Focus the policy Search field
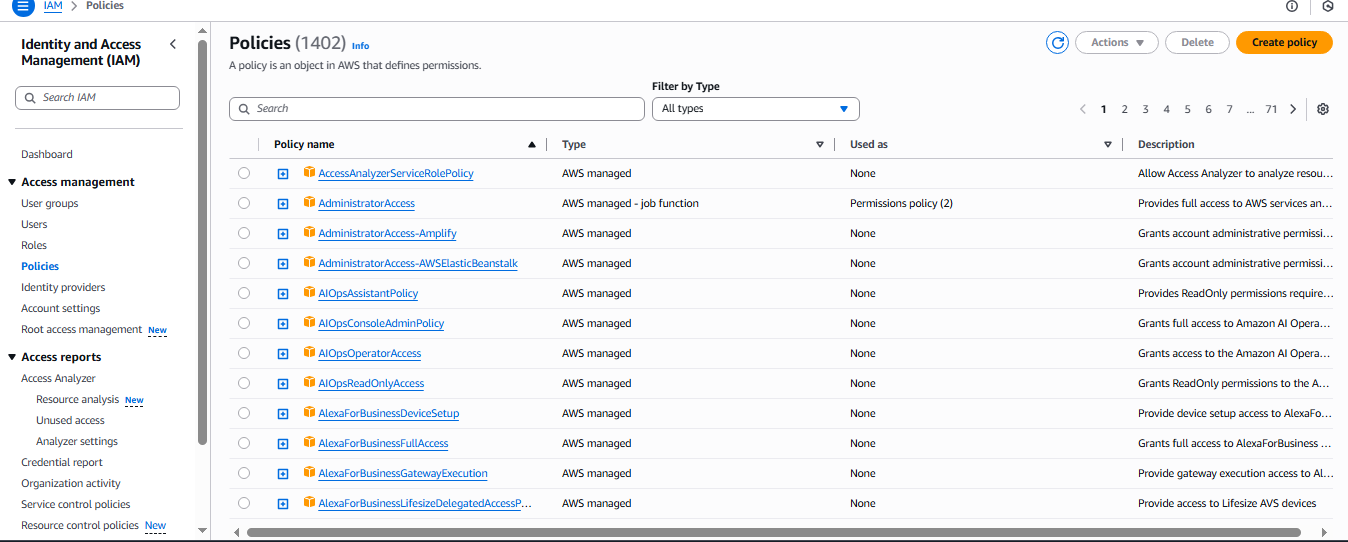Screen dimensions: 1348x542 (437, 109)
